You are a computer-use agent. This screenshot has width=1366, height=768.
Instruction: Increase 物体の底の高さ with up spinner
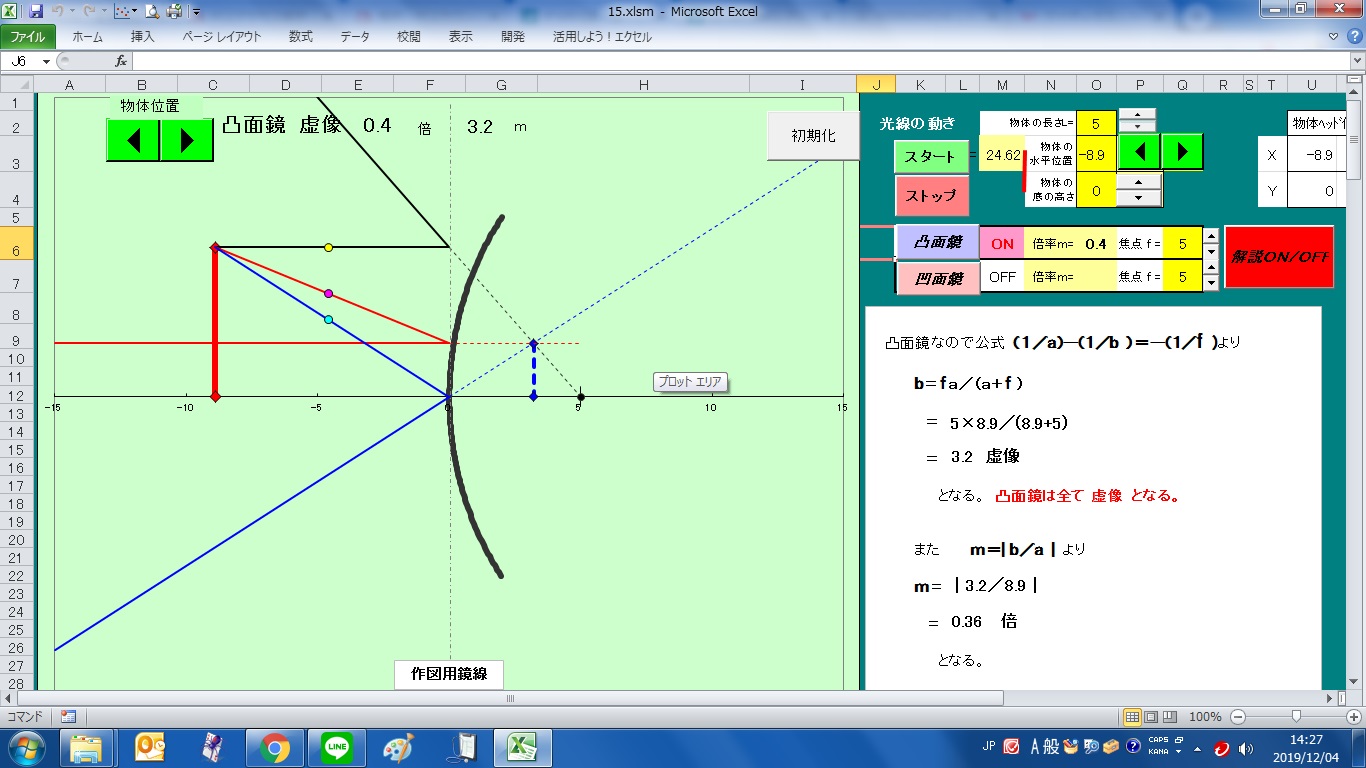point(1137,182)
